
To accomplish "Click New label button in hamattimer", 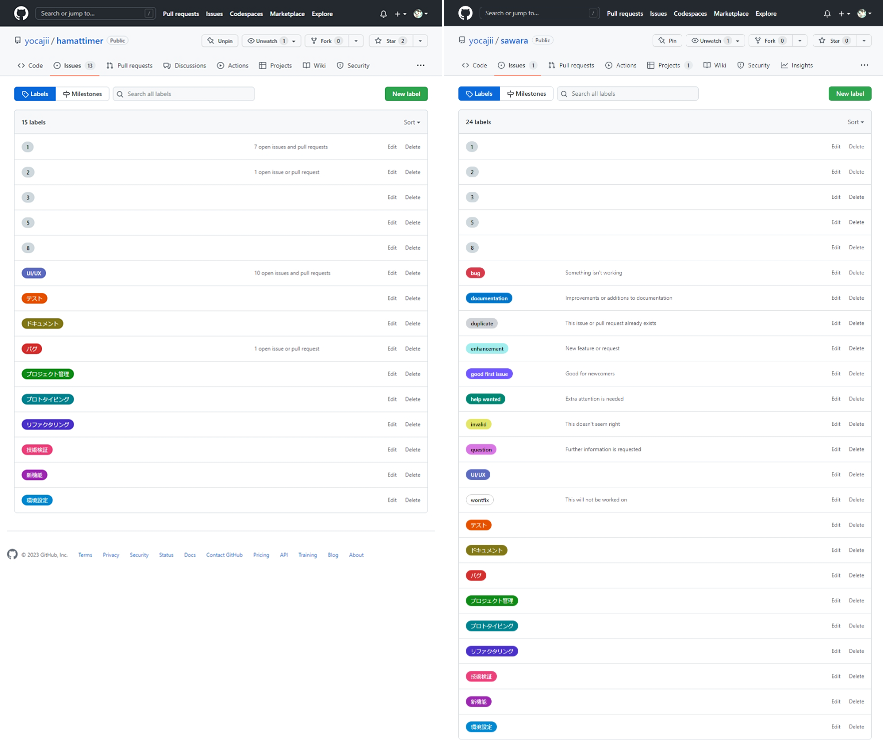I will point(406,94).
